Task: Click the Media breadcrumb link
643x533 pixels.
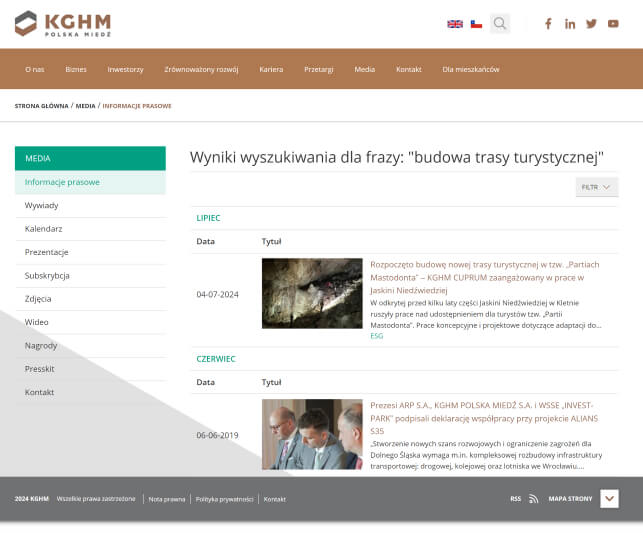Action: (85, 106)
